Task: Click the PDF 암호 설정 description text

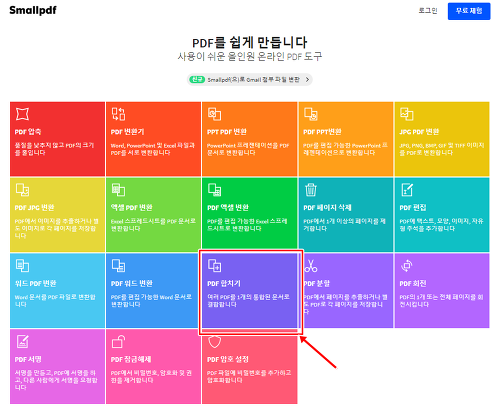Action: (x=249, y=377)
